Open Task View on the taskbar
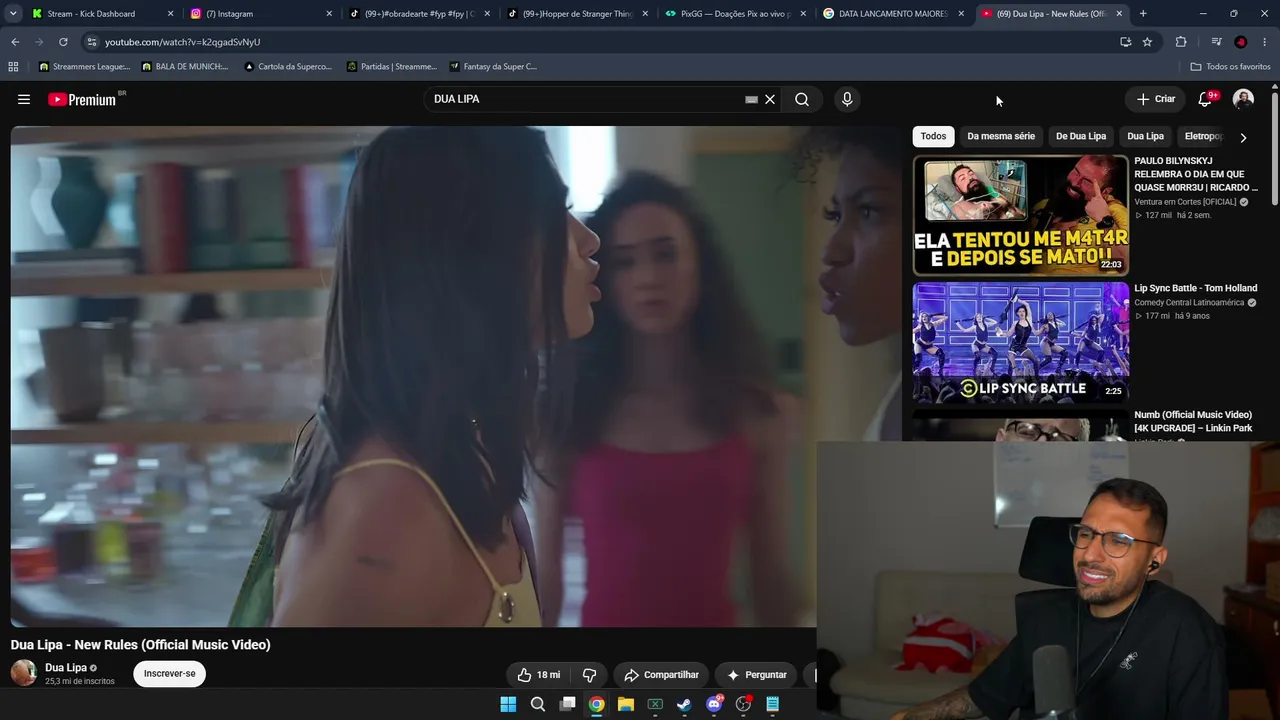 (x=567, y=704)
